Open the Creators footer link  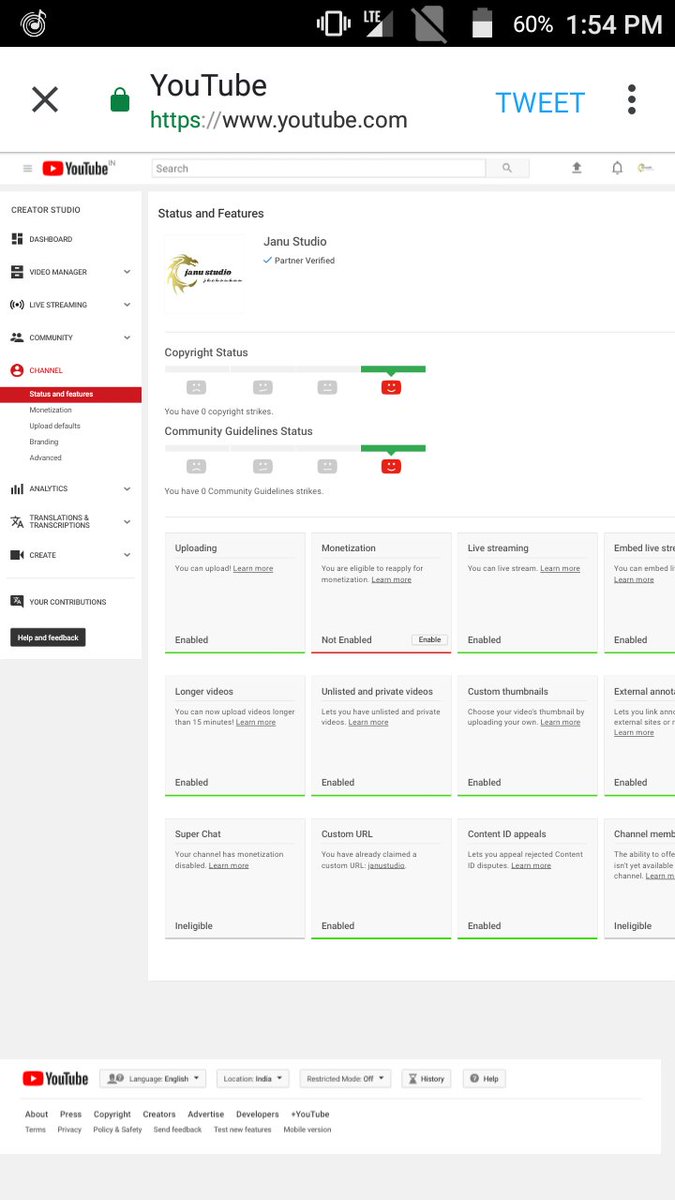(x=159, y=1114)
